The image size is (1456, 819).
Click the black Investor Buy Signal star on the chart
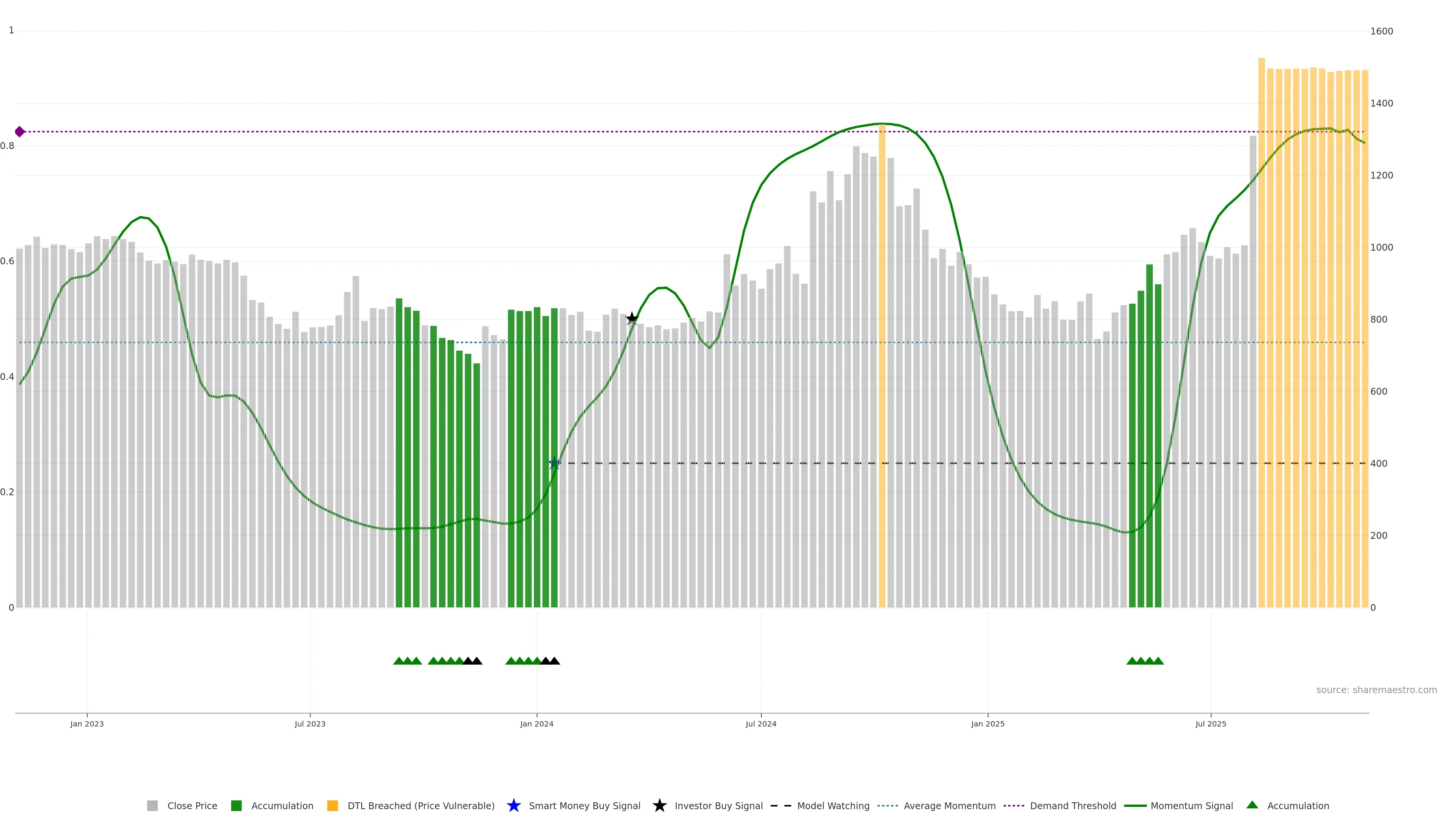(x=632, y=319)
